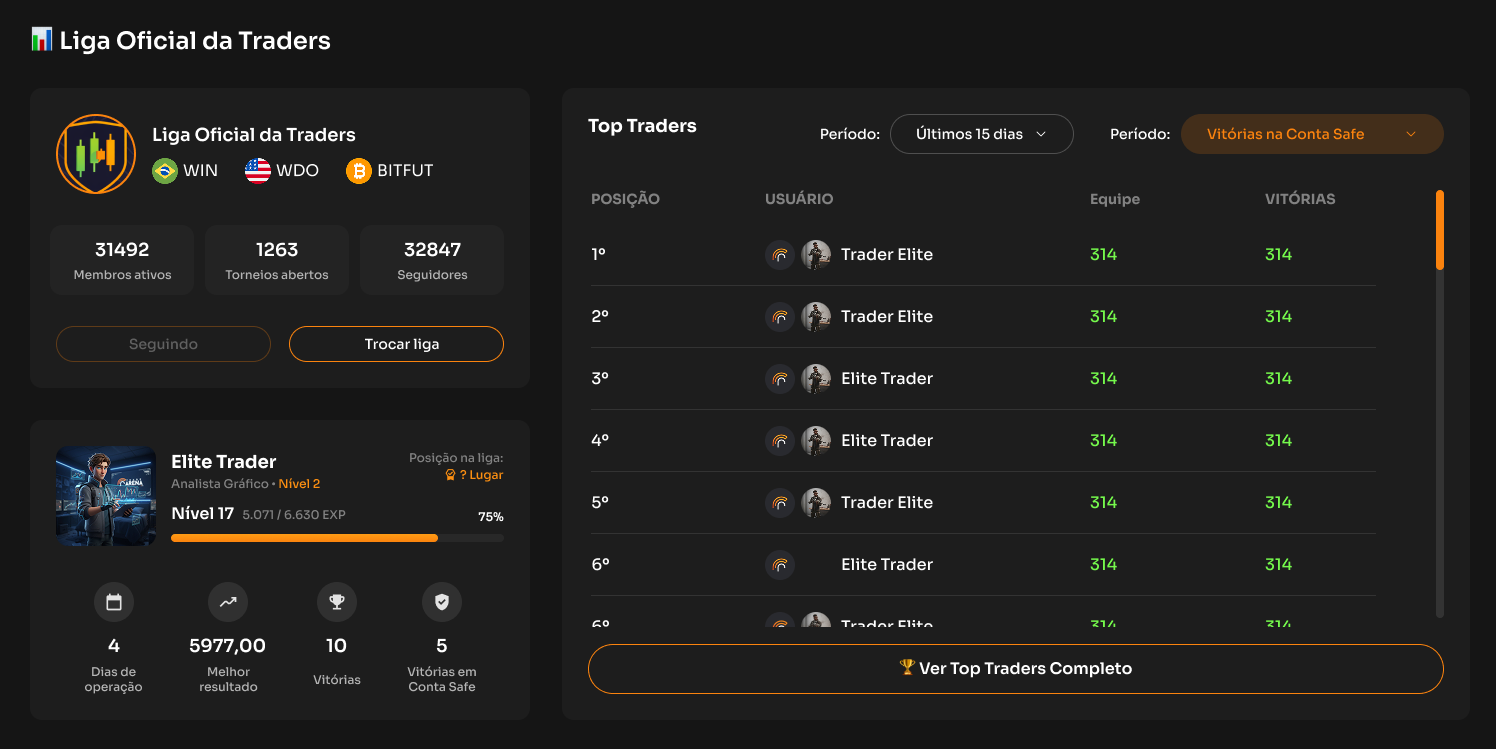This screenshot has width=1496, height=749.
Task: Click the Brazil flag icon next to WIN
Action: [165, 171]
